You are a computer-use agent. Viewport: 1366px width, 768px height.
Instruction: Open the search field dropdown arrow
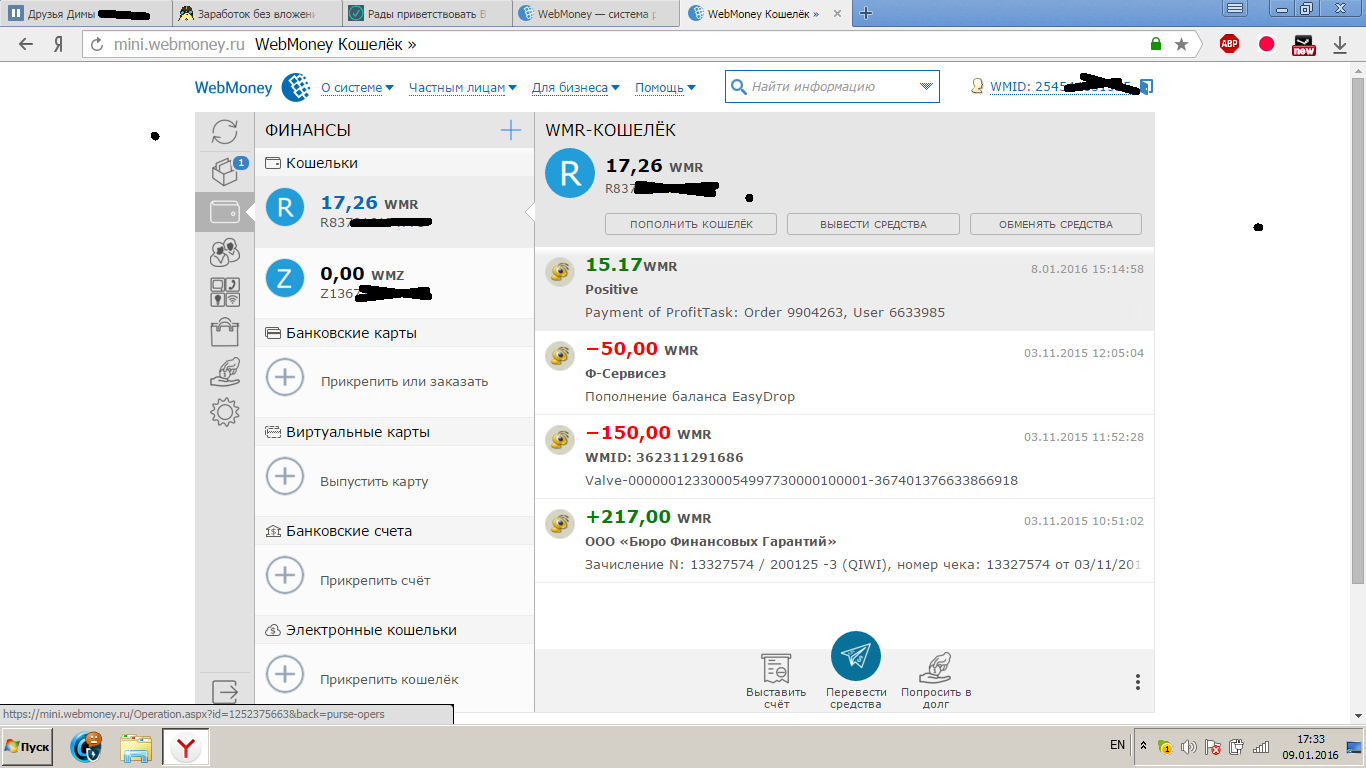(925, 87)
